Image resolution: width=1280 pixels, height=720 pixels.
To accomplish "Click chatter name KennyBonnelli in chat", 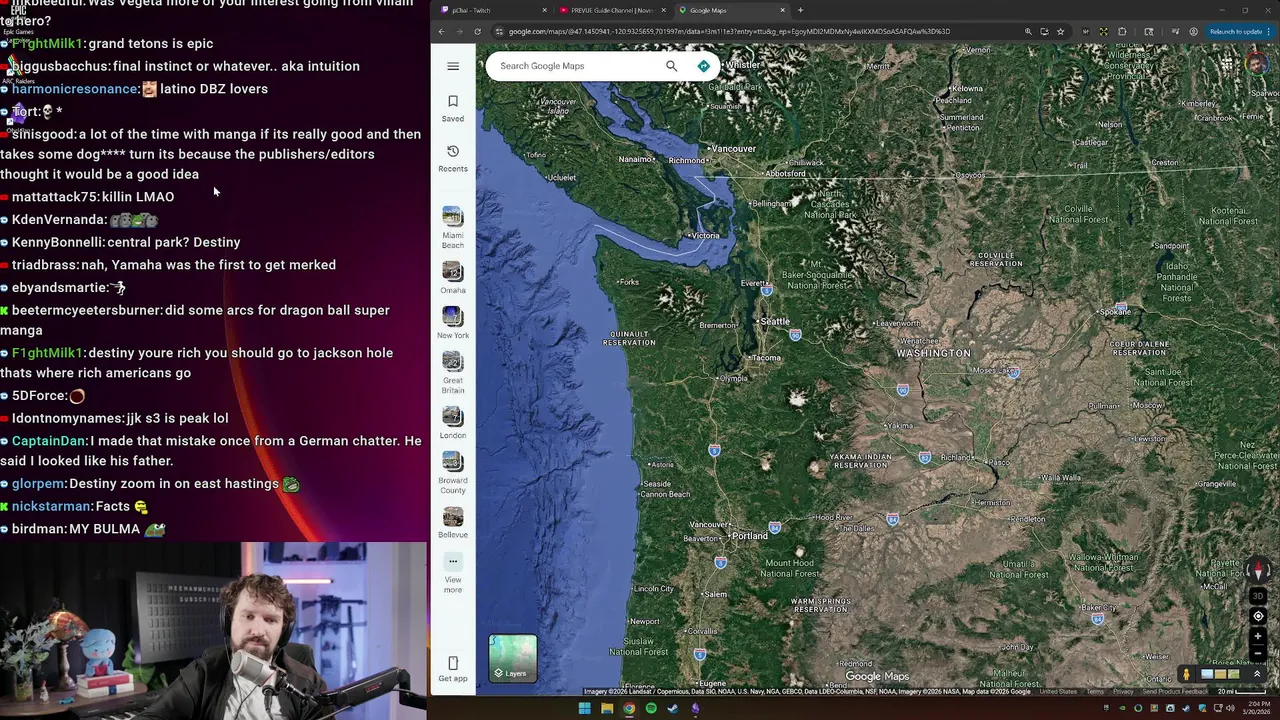I will tap(57, 242).
